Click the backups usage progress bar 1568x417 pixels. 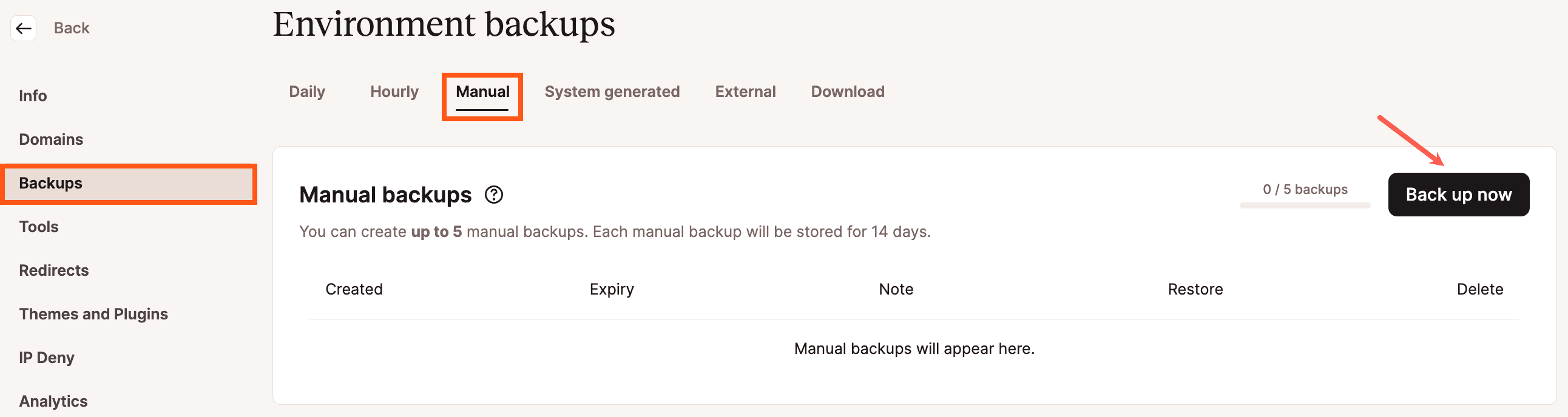(1305, 206)
